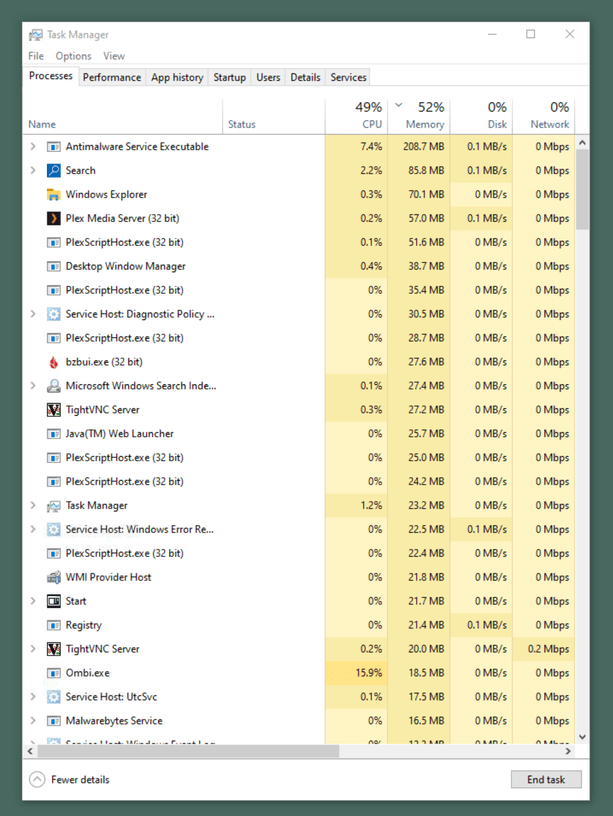
Task: Expand the Service Host: UtcSvc entry
Action: pos(33,697)
